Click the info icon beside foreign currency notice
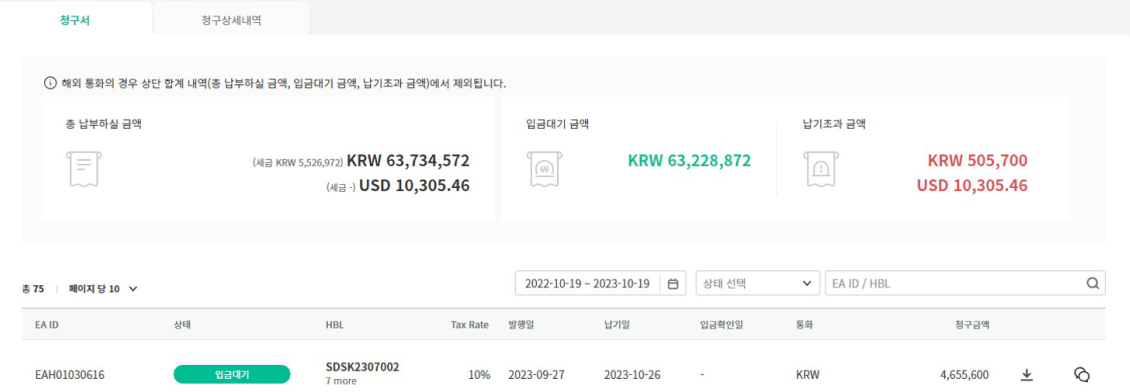This screenshot has height=392, width=1130. click(50, 84)
